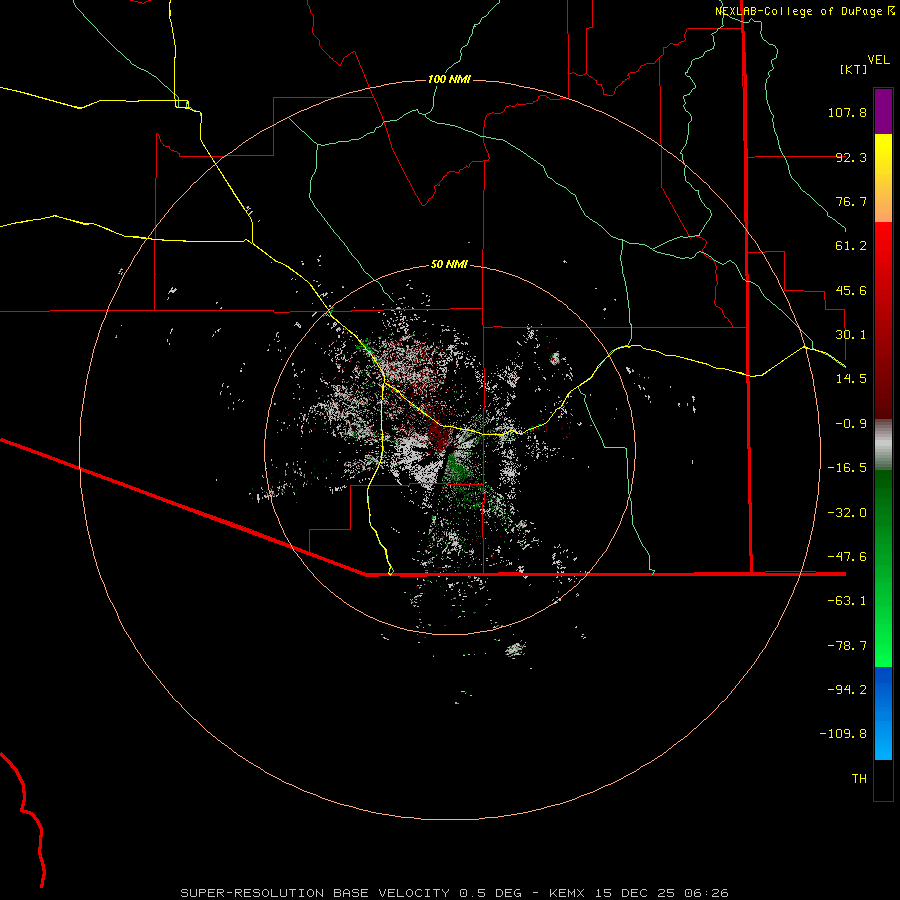Viewport: 900px width, 900px height.
Task: Click the -78.7 scale value
Action: [x=847, y=646]
